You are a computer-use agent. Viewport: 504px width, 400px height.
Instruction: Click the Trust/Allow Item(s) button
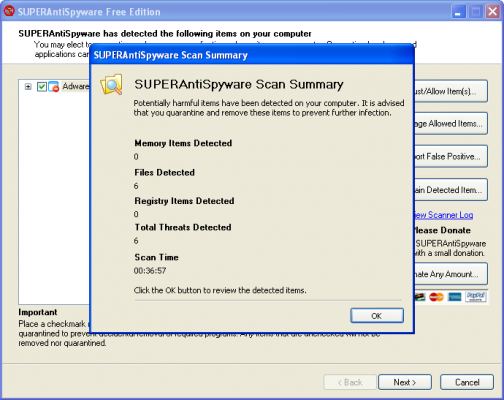(x=451, y=91)
